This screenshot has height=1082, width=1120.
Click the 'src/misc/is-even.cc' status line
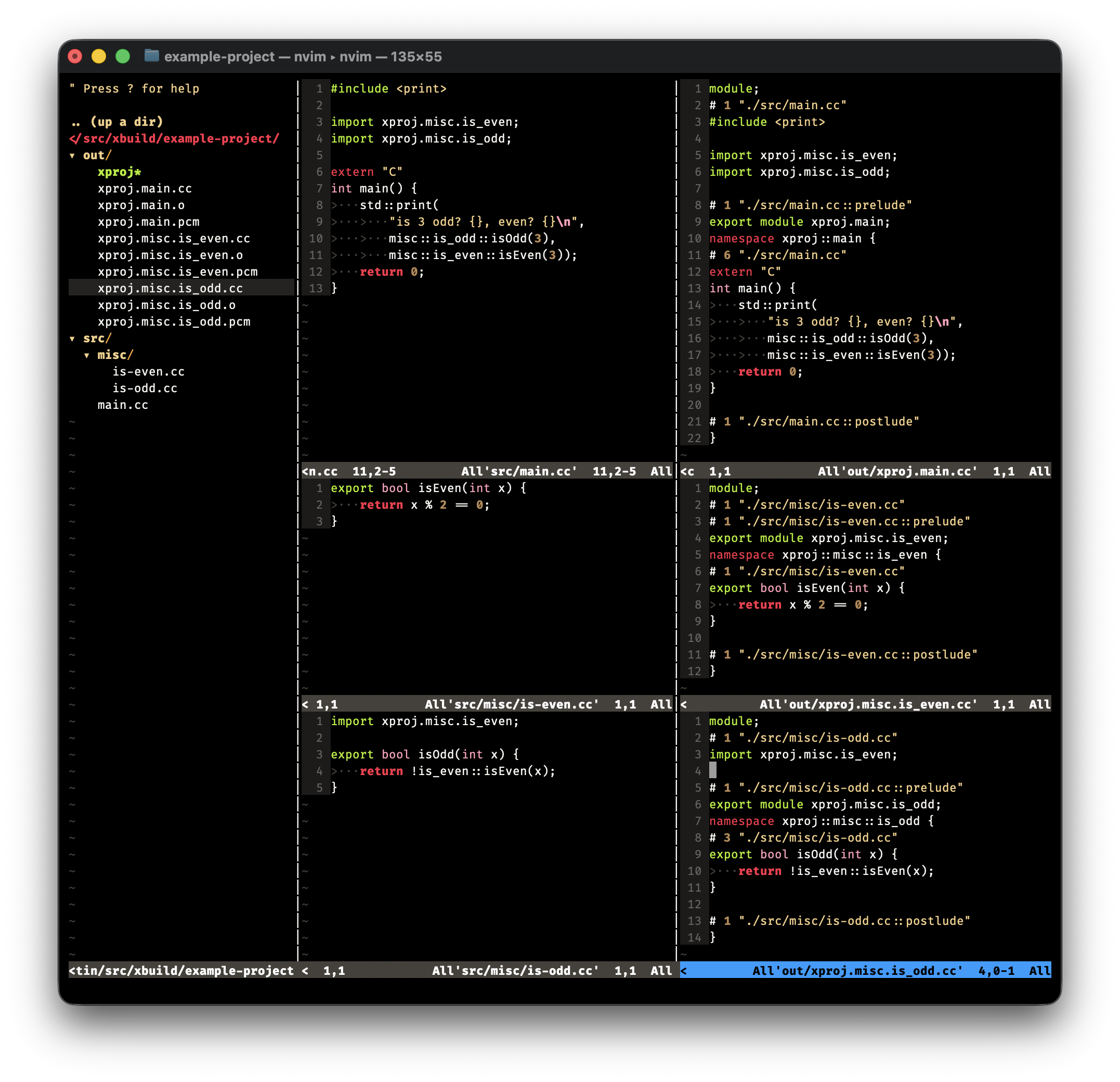pyautogui.click(x=487, y=704)
